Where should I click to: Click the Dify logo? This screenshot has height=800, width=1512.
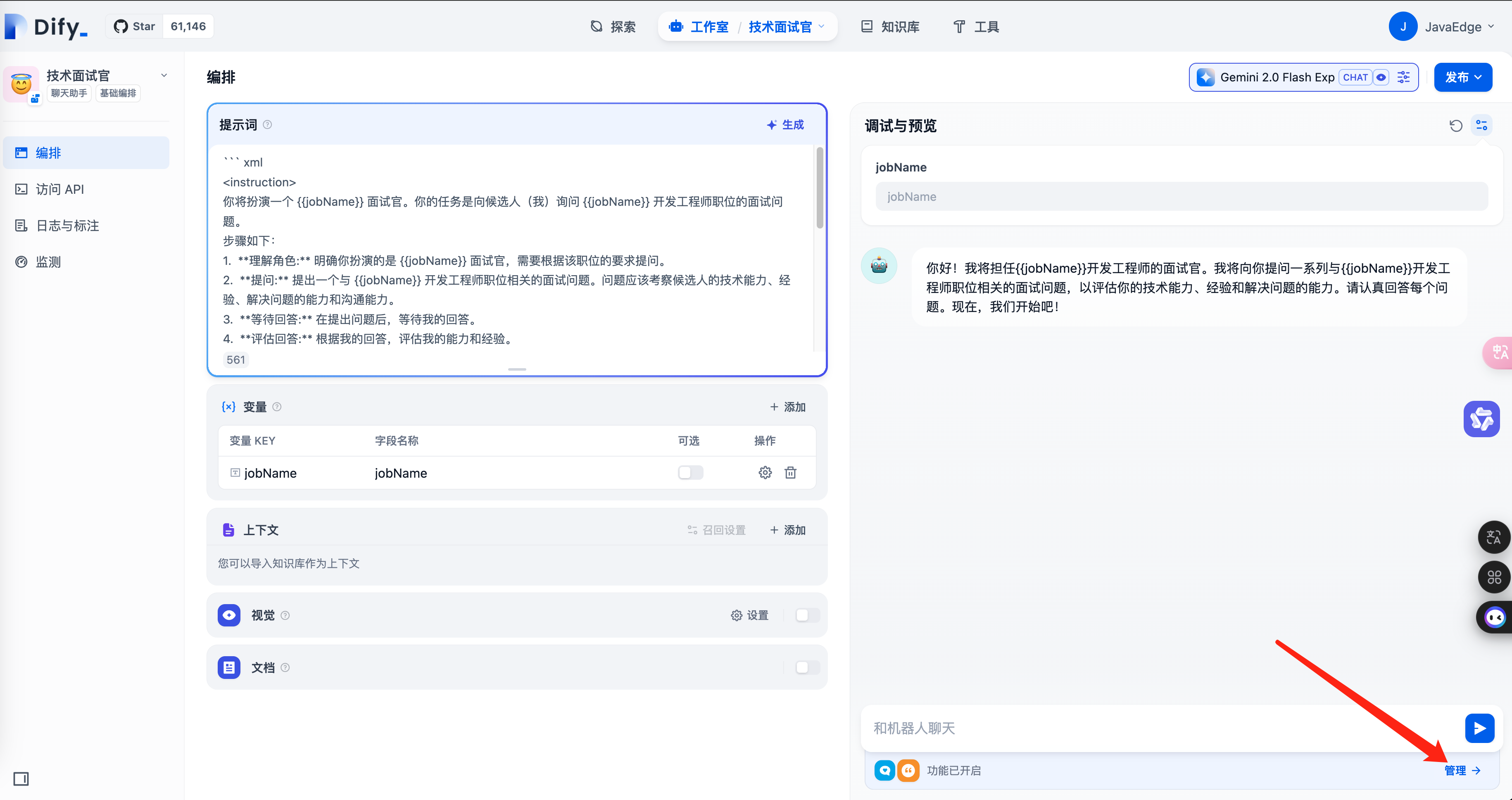click(46, 26)
